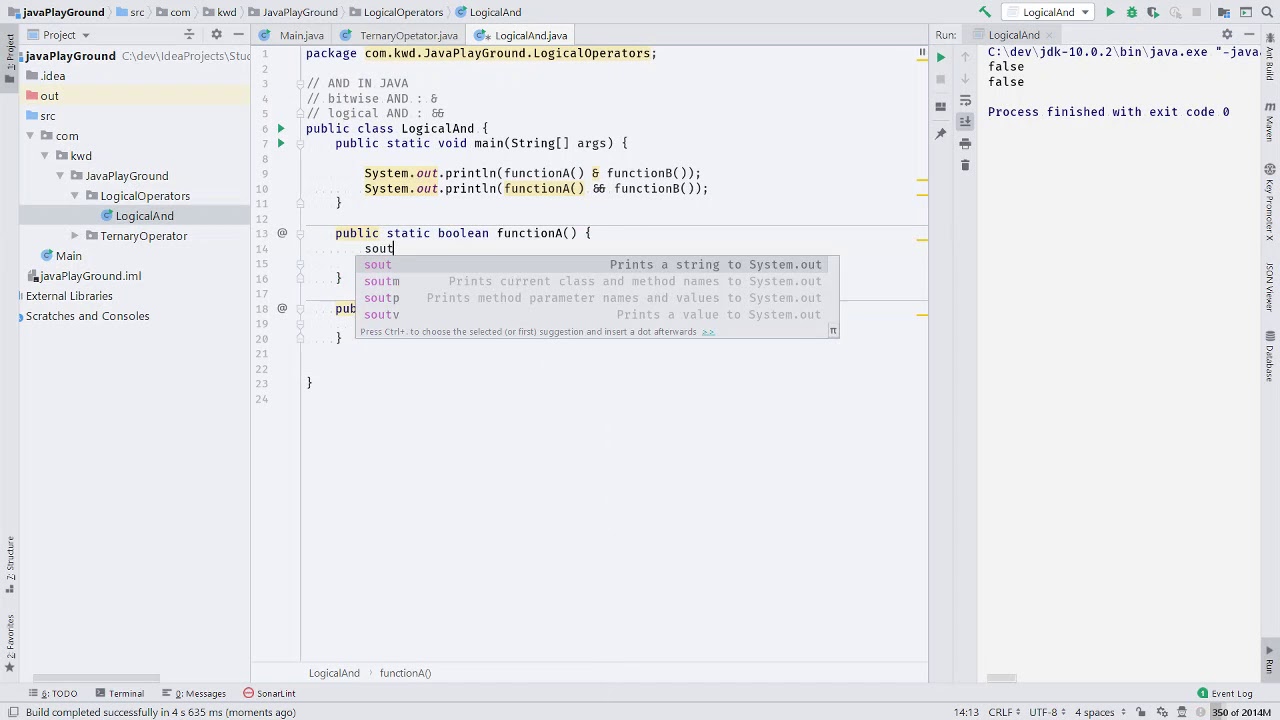Select the soutp suggestion
The image size is (1280, 720).
[597, 298]
